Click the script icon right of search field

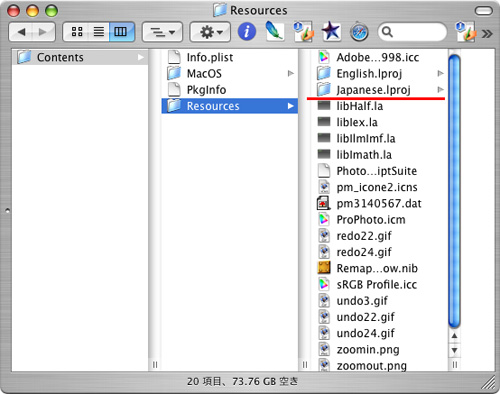(465, 32)
